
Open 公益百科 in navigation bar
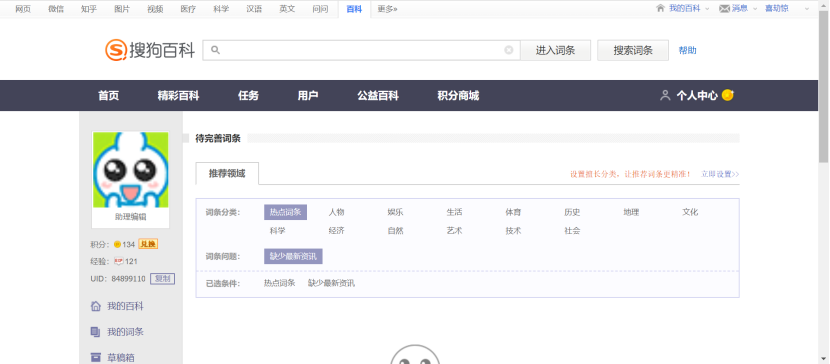click(x=377, y=96)
